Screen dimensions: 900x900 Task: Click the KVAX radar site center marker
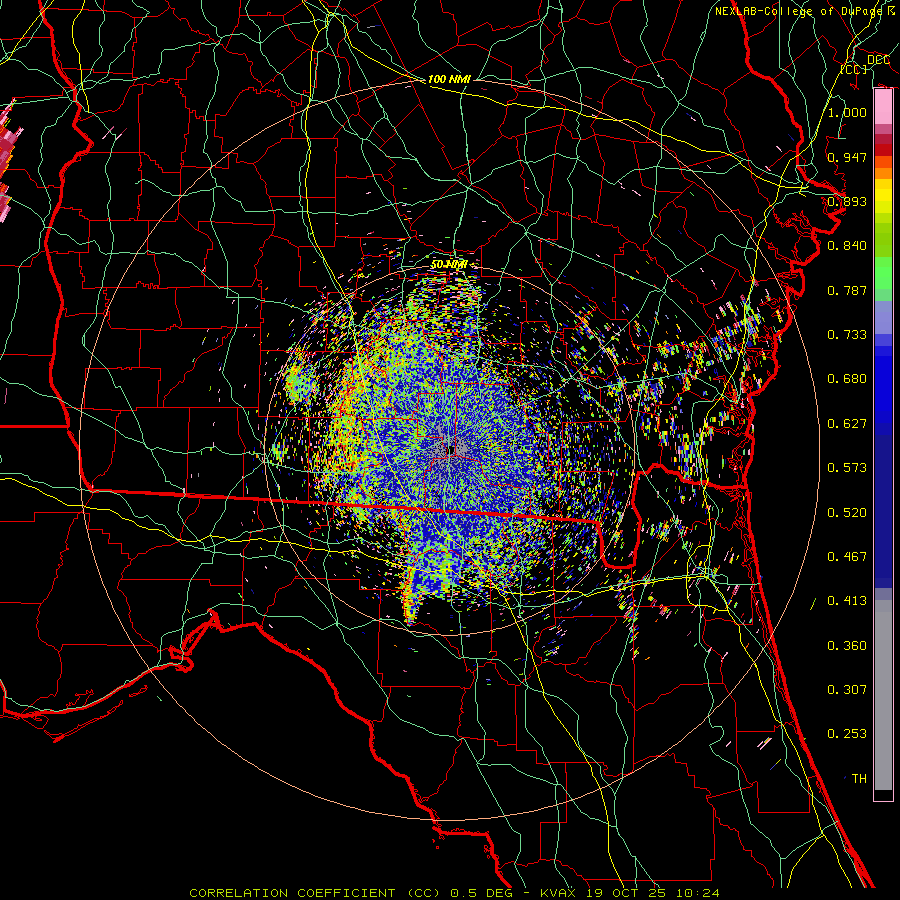tap(452, 451)
